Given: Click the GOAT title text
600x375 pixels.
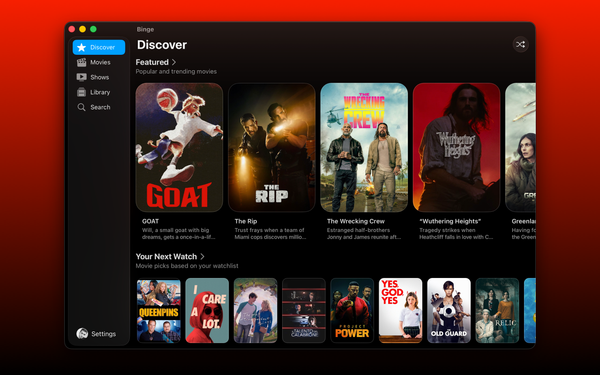Looking at the screenshot, I should 150,221.
